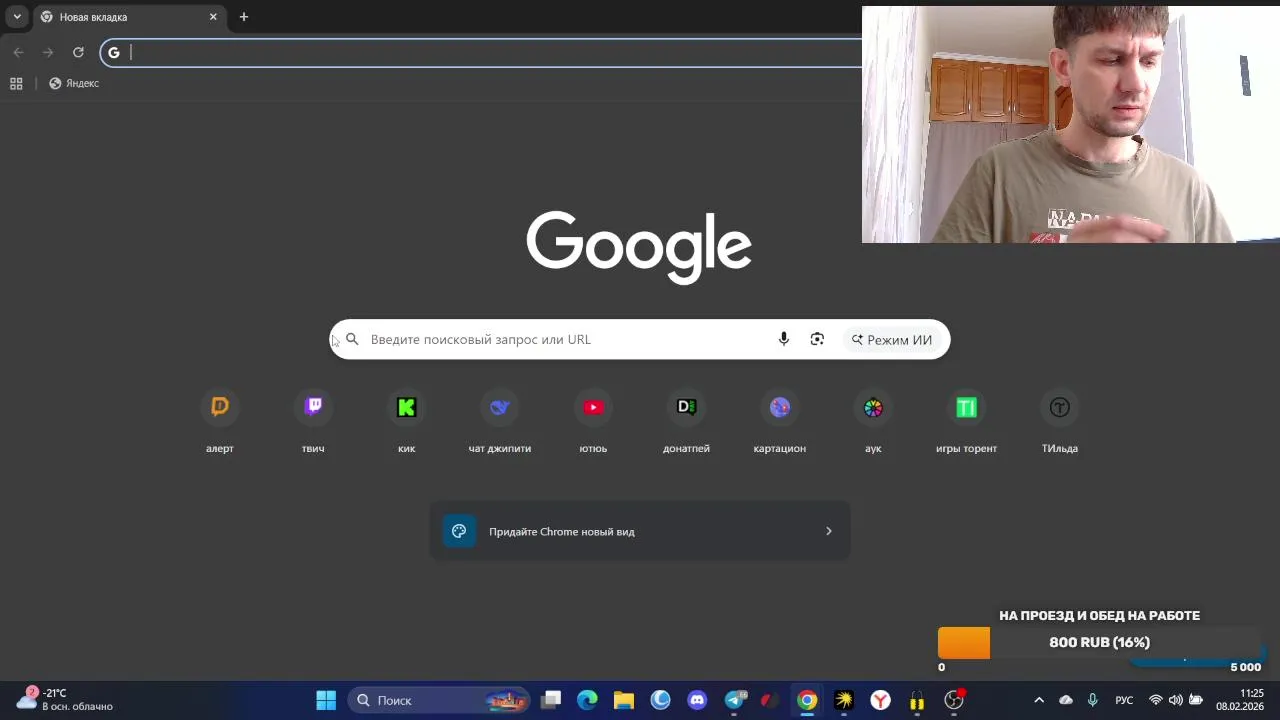Open the volume speaker icon

coord(1176,700)
